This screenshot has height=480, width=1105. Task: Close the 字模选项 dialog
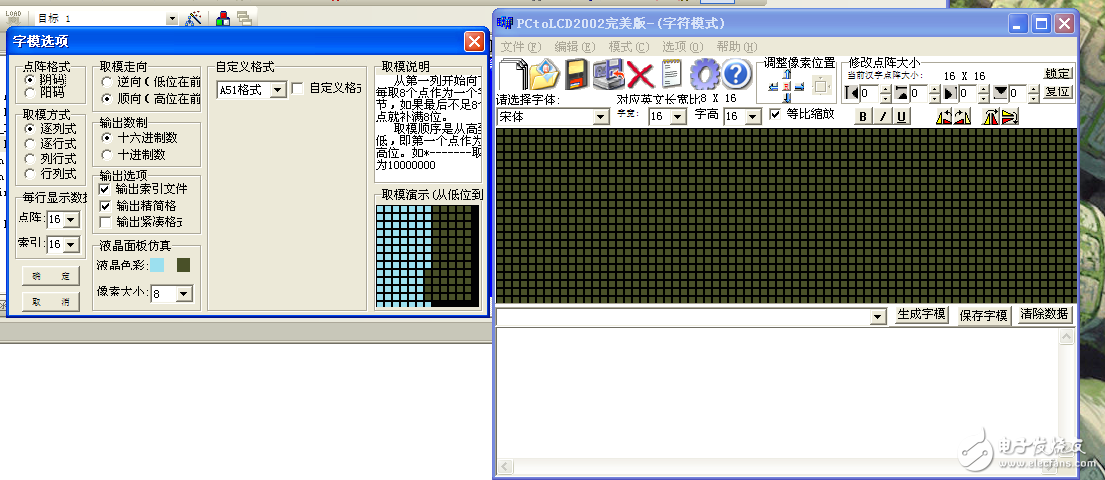pos(474,42)
